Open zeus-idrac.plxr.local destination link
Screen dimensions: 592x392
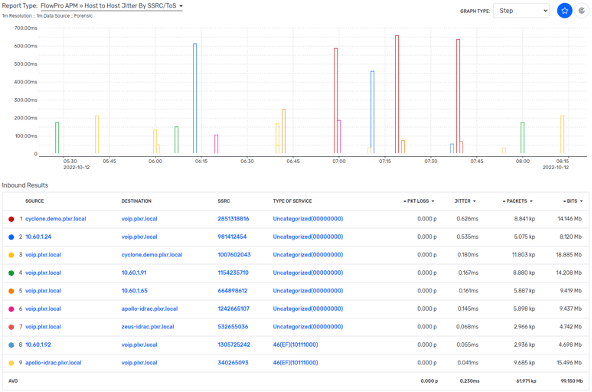coord(148,327)
